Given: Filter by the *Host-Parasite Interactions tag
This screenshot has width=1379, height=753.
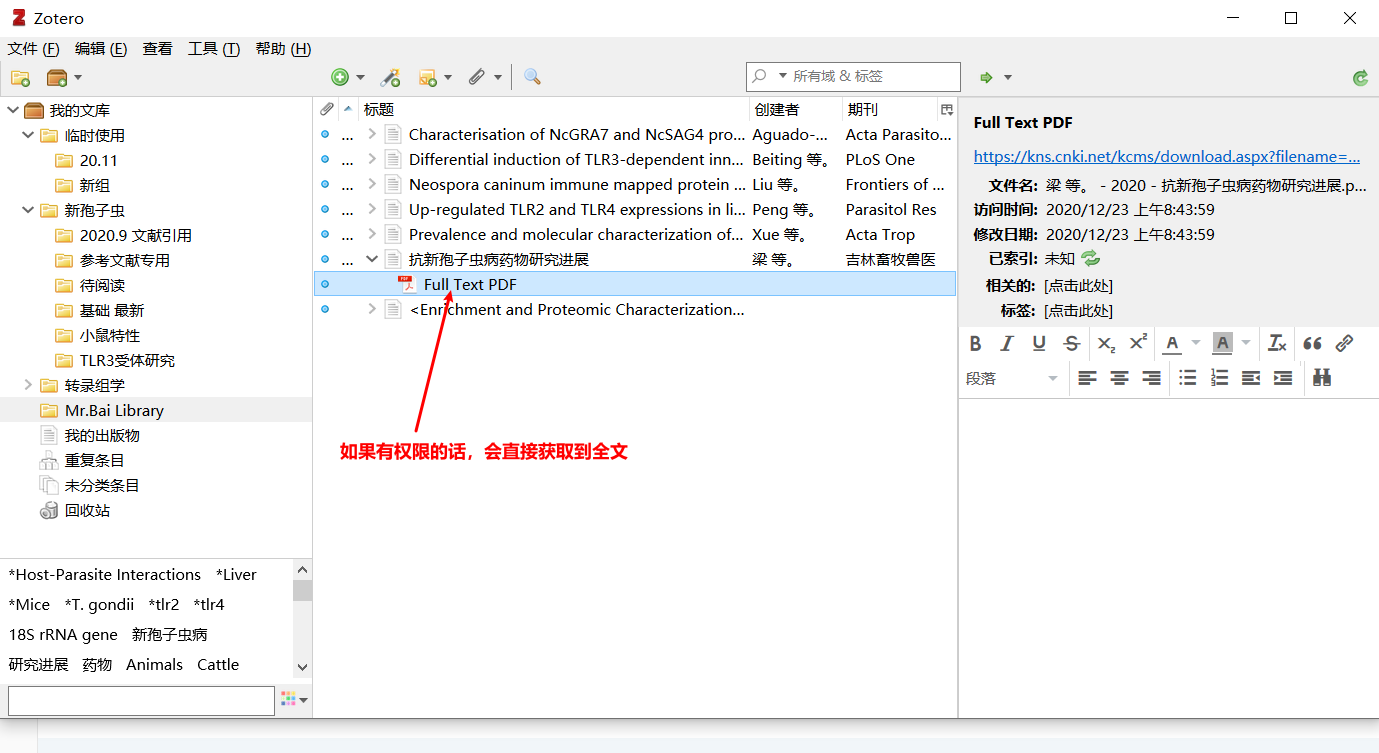Looking at the screenshot, I should [105, 575].
